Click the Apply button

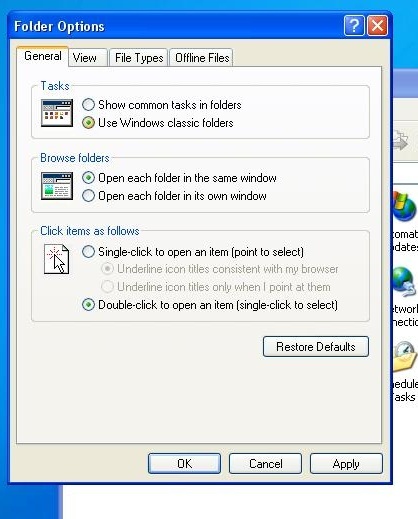[x=346, y=464]
